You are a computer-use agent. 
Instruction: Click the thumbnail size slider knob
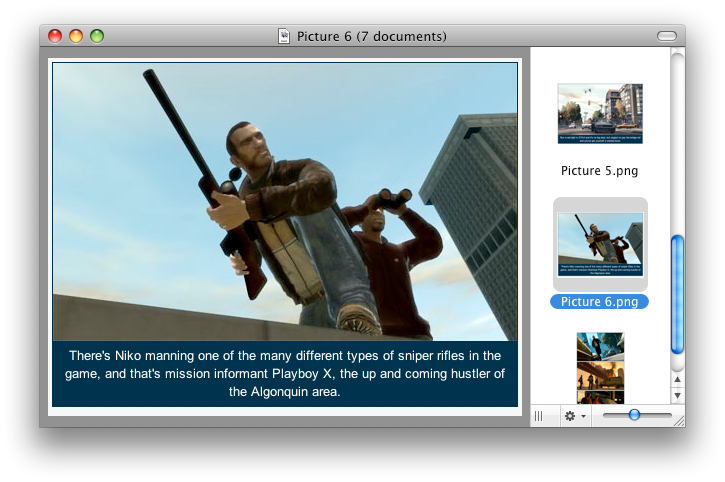[634, 415]
